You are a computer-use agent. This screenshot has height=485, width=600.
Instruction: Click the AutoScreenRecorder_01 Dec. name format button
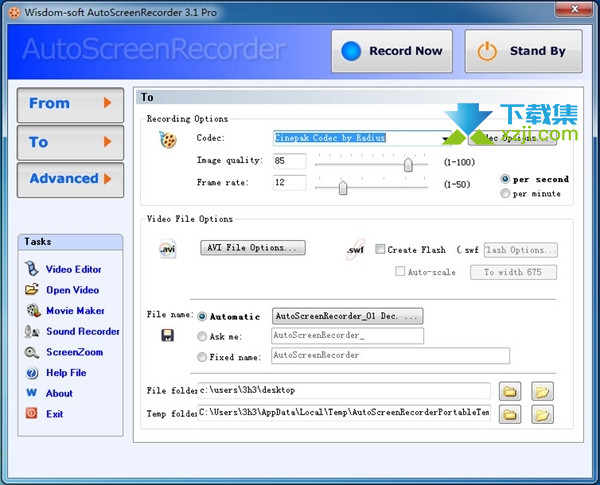point(347,316)
